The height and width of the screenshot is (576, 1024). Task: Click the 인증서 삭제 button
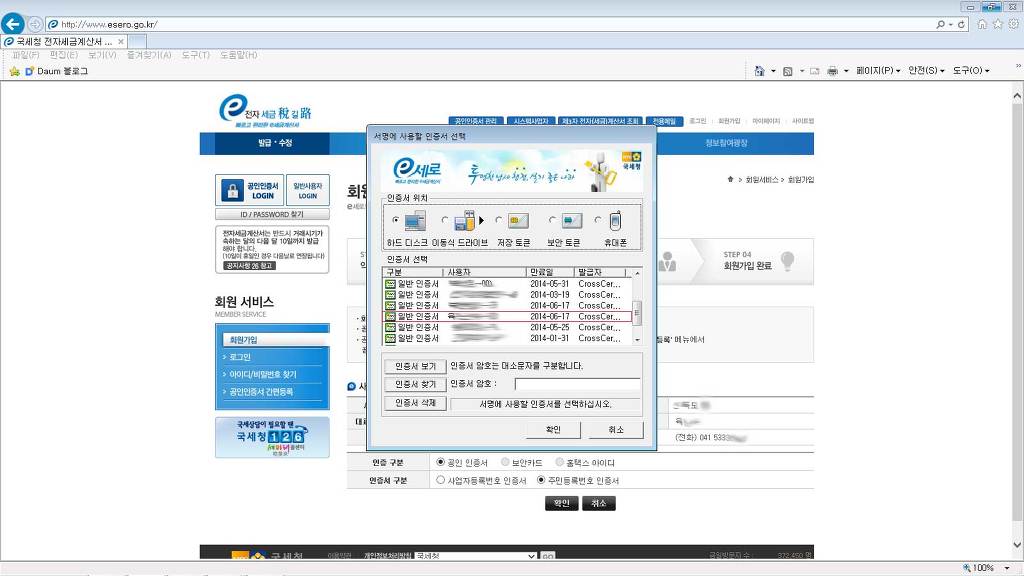[x=415, y=403]
